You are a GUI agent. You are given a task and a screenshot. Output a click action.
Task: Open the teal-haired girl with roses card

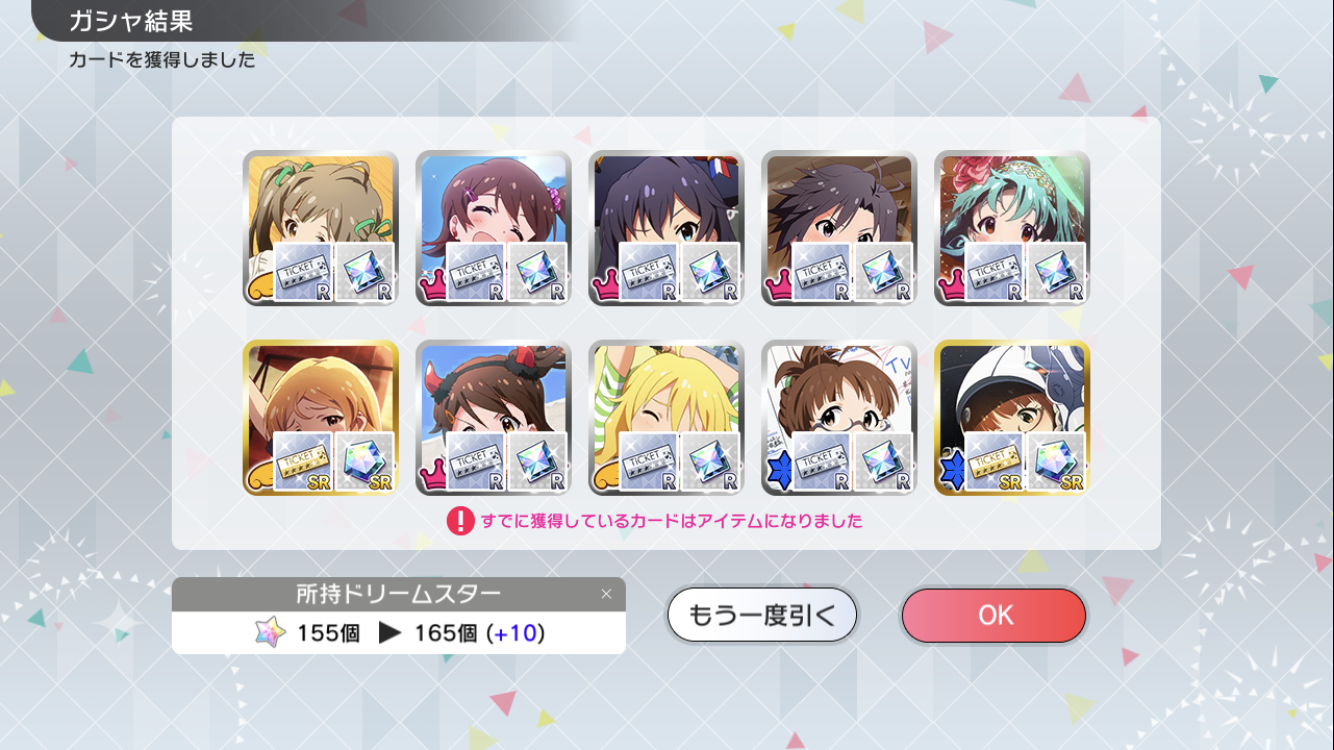[1012, 228]
